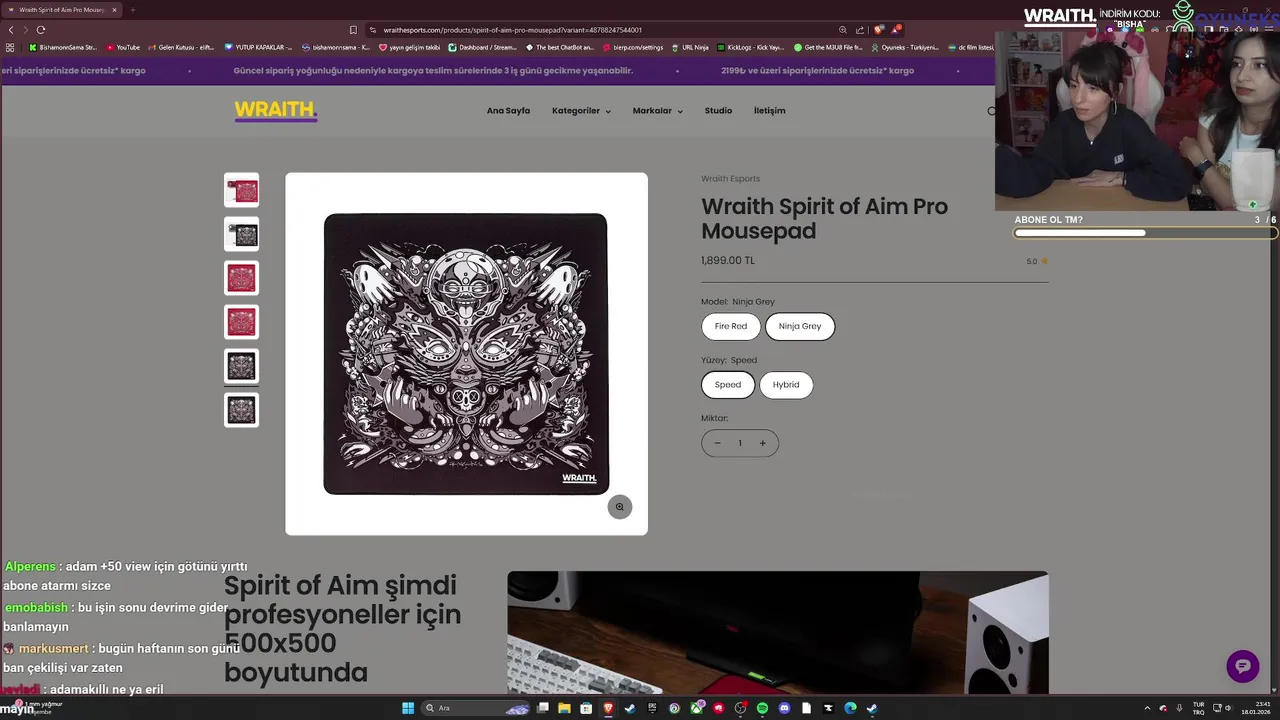Viewport: 1280px width, 720px height.
Task: Select the fifth grey mousepad thumbnail
Action: point(241,366)
